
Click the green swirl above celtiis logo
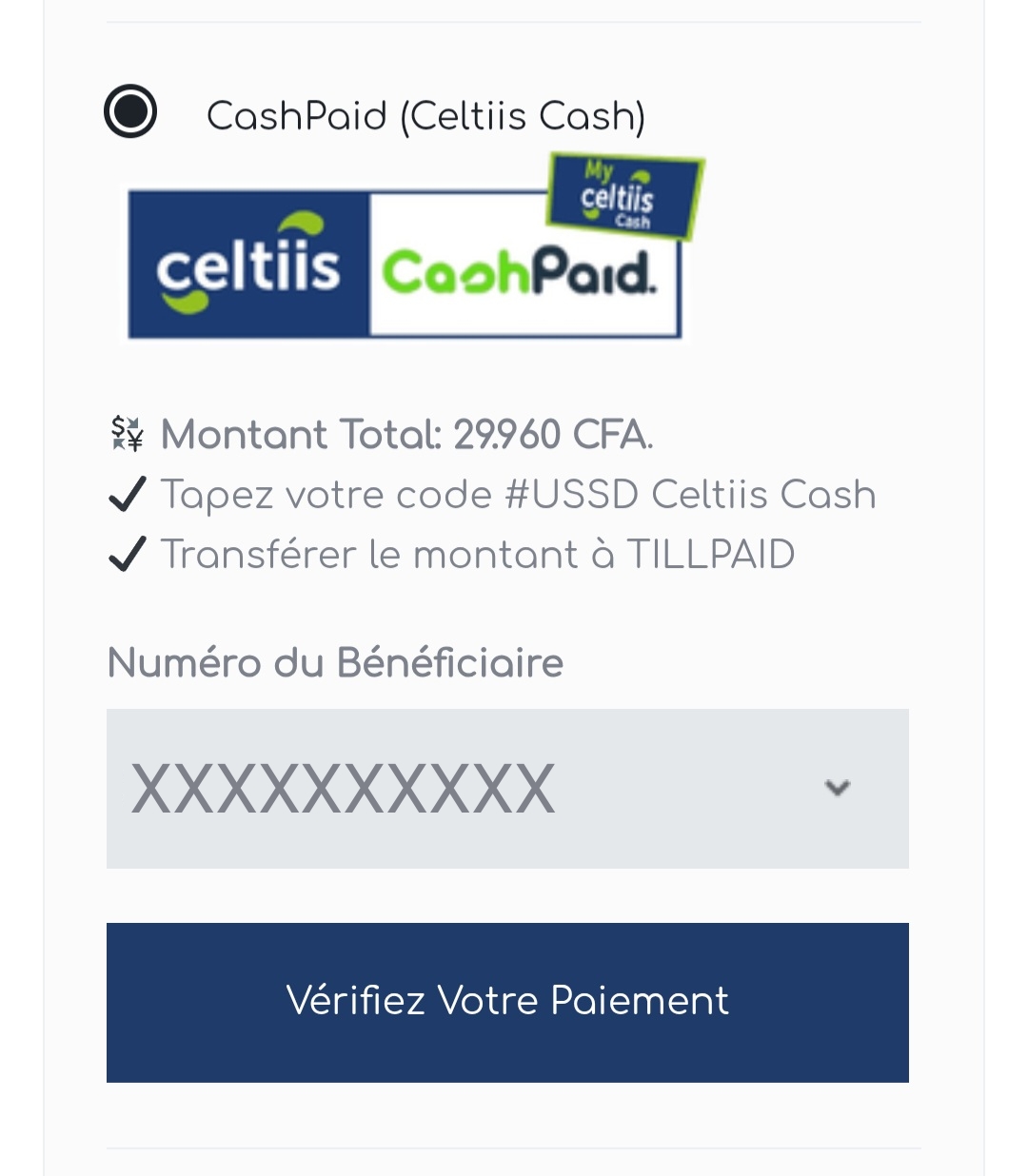coord(300,225)
